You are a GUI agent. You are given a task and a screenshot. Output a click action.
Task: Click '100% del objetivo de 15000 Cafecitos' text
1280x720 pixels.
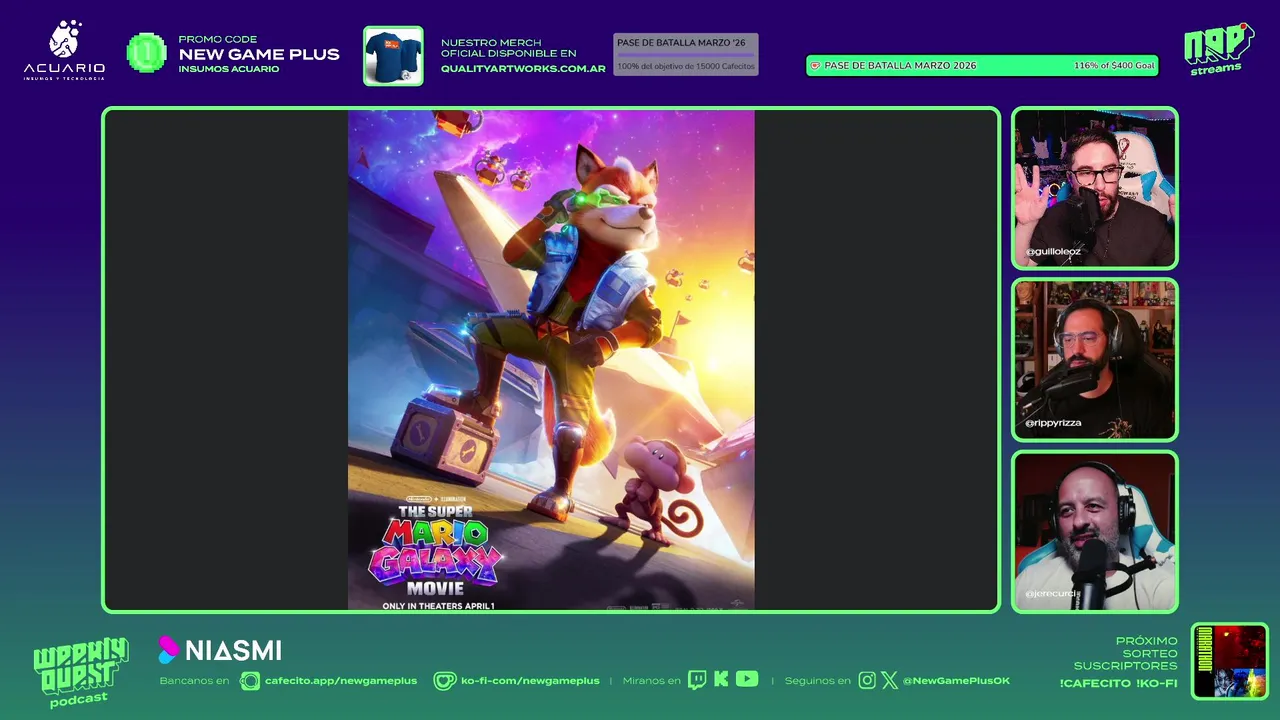tap(686, 66)
